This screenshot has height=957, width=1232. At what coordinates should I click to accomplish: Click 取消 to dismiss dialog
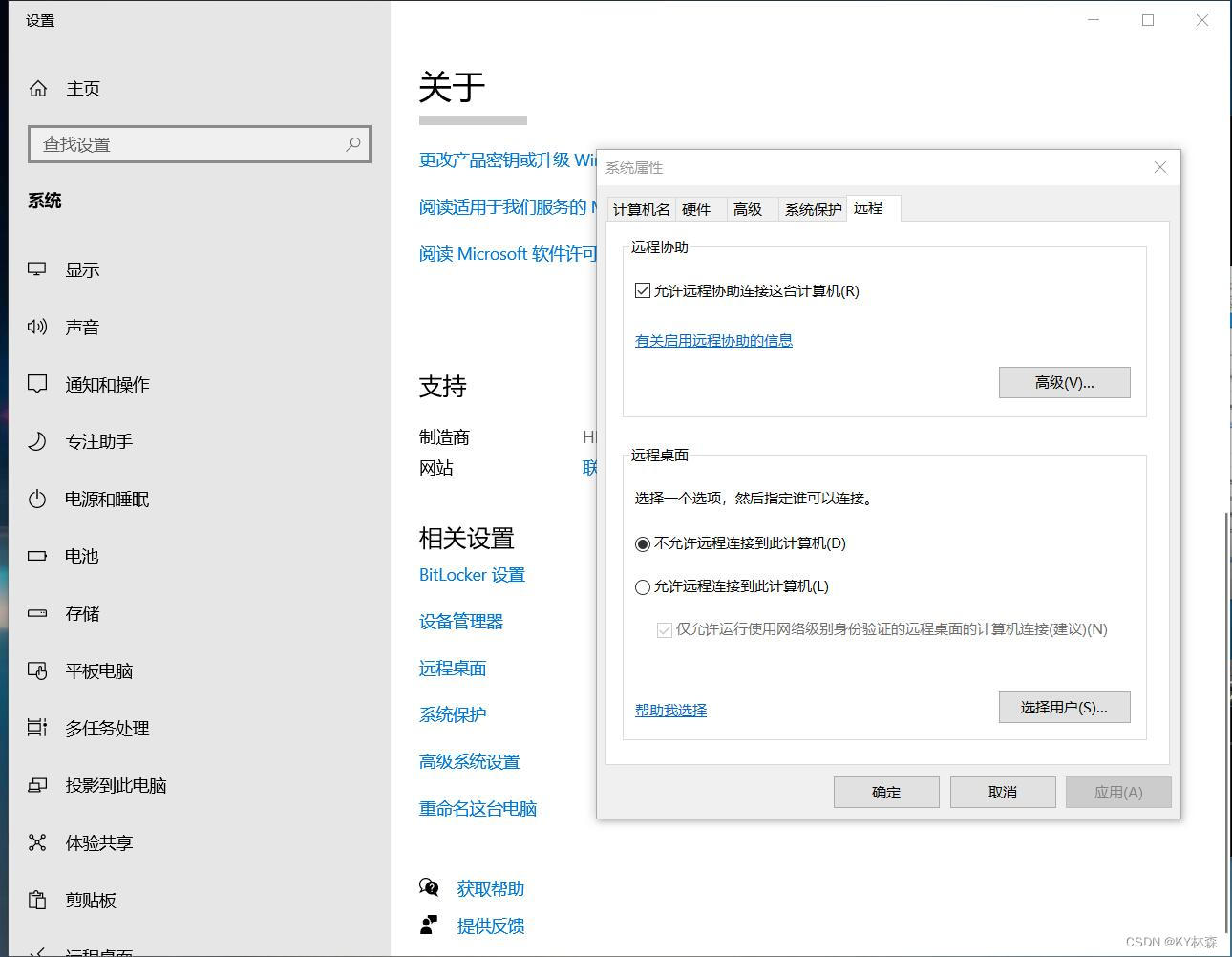click(1003, 792)
